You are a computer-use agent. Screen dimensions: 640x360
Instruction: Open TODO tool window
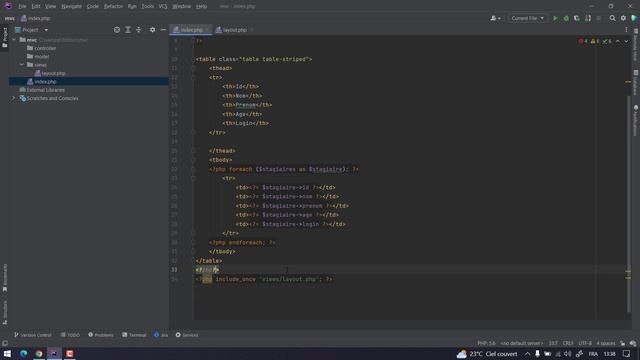[x=70, y=335]
